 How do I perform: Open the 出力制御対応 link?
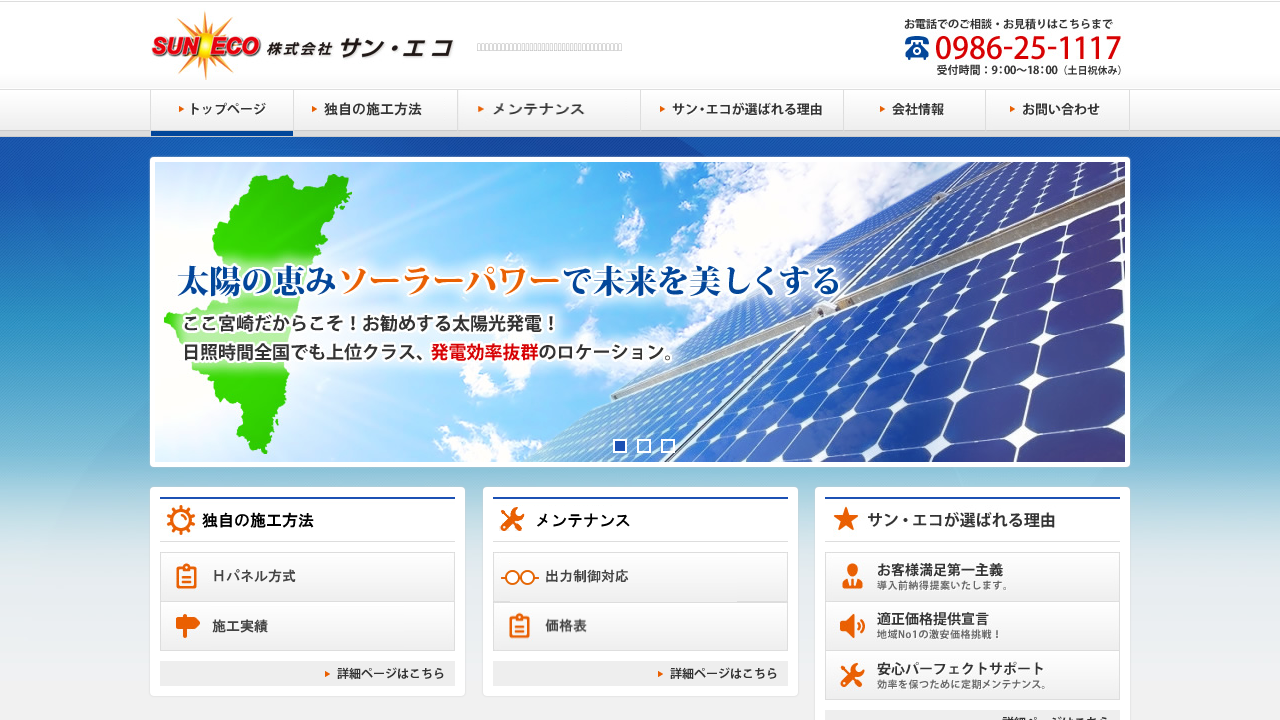[x=640, y=577]
